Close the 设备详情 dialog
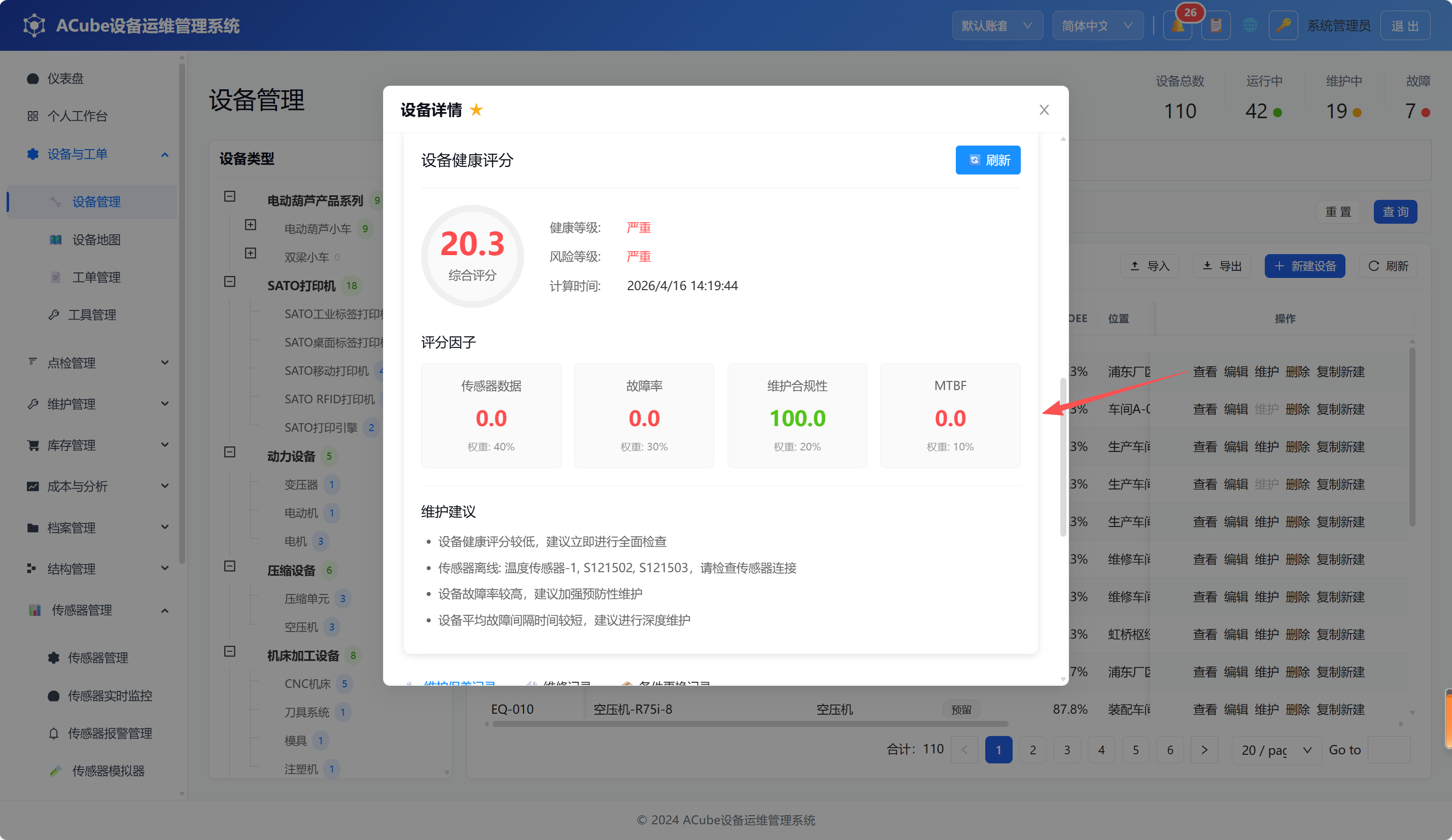 [1044, 110]
